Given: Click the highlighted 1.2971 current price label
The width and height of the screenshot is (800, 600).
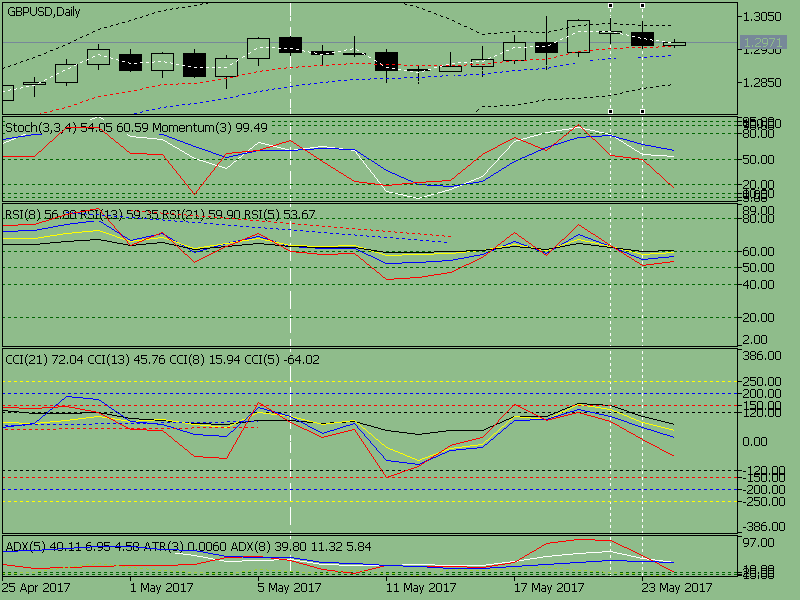Looking at the screenshot, I should [x=763, y=42].
